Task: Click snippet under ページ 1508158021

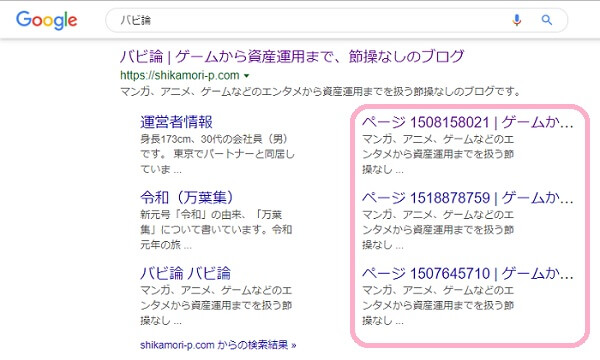Action: point(438,154)
